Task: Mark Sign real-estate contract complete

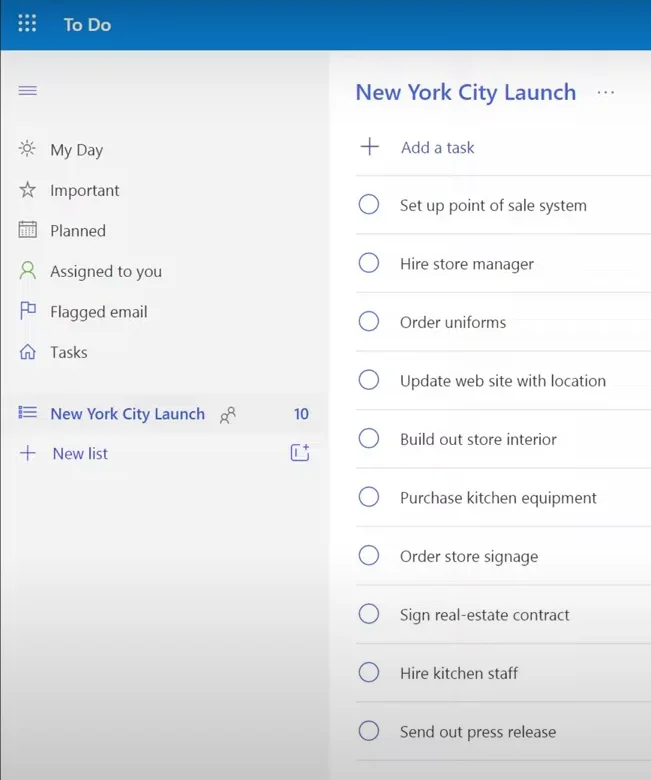Action: click(x=369, y=614)
